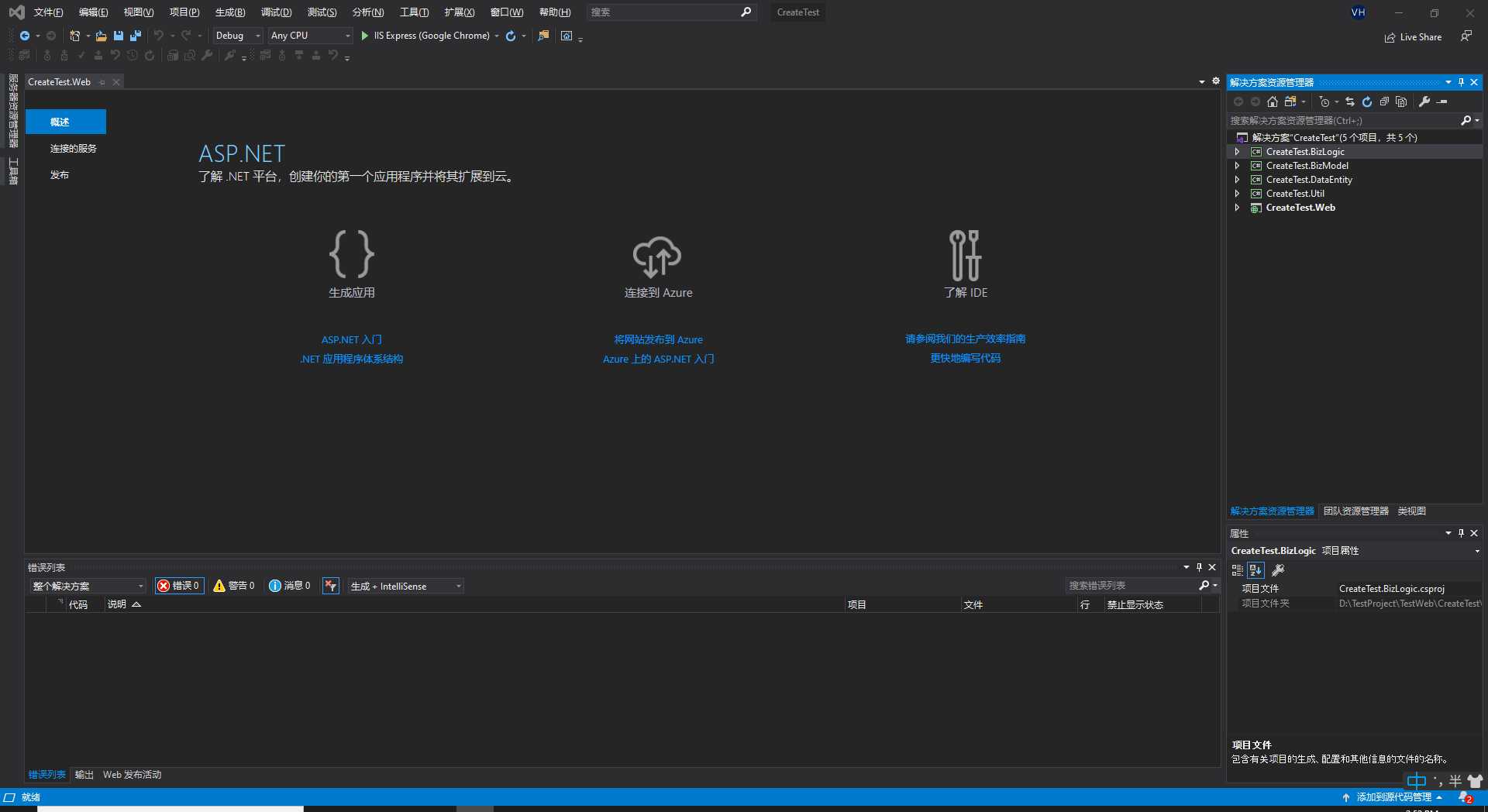Image resolution: width=1488 pixels, height=812 pixels.
Task: Click the curly braces Build App icon
Action: [352, 254]
